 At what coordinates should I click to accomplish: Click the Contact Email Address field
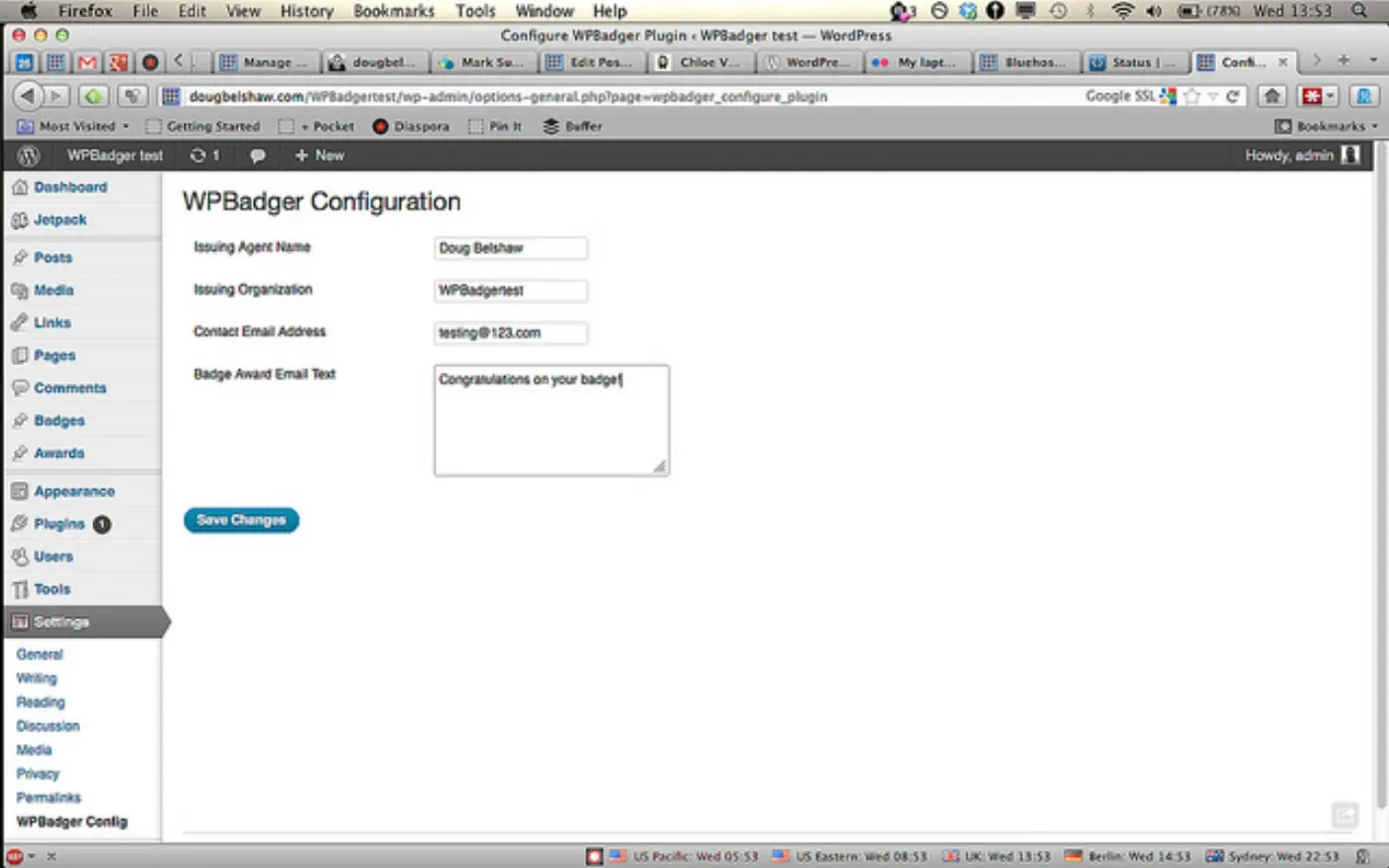click(511, 333)
